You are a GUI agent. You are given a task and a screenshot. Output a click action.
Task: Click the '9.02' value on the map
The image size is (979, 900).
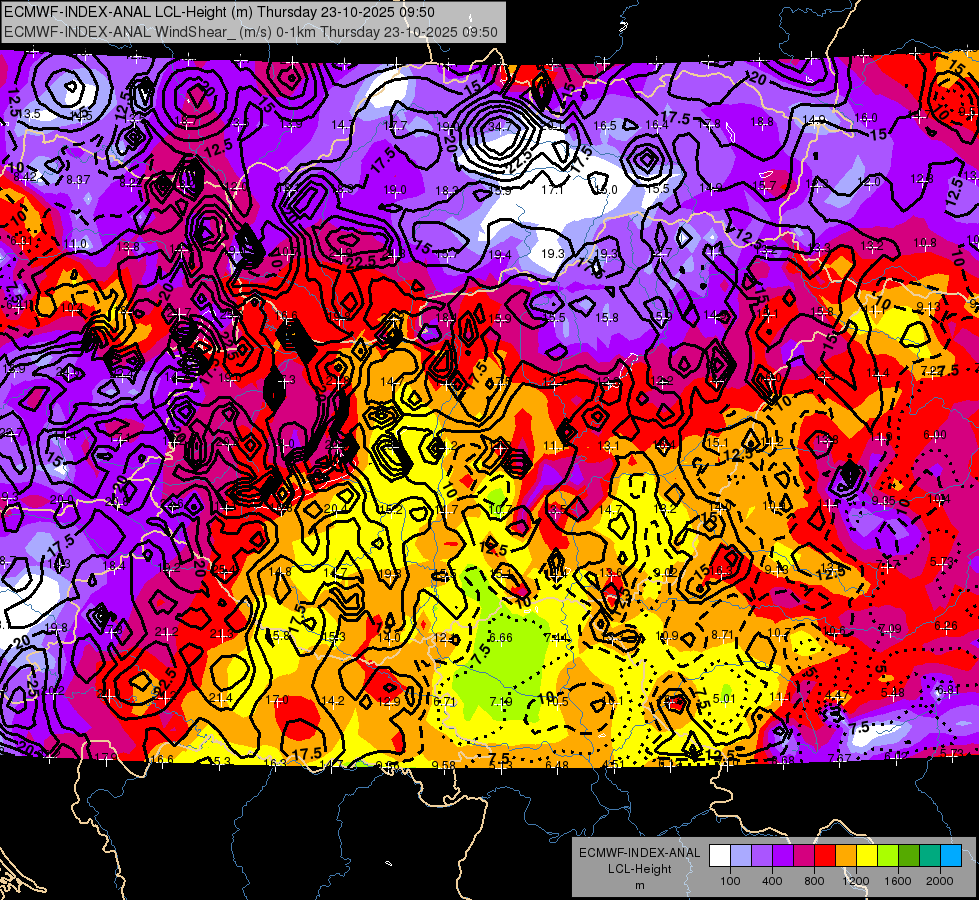(x=665, y=572)
